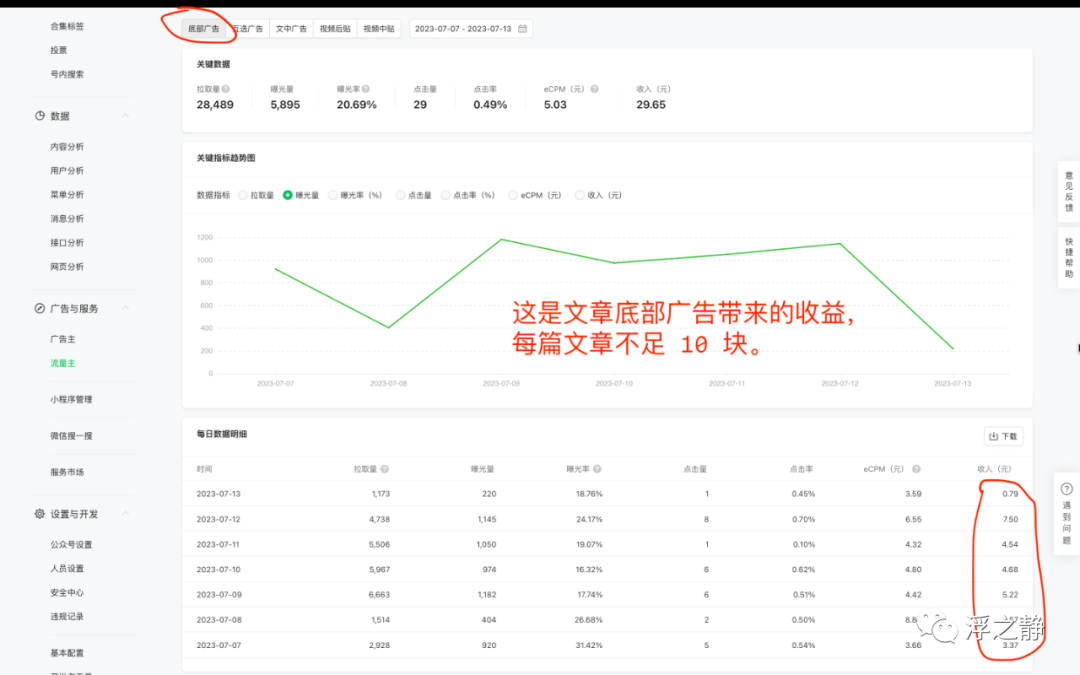Screen dimensions: 1080x675
Task: Open the calendar icon in date range
Action: pyautogui.click(x=523, y=29)
